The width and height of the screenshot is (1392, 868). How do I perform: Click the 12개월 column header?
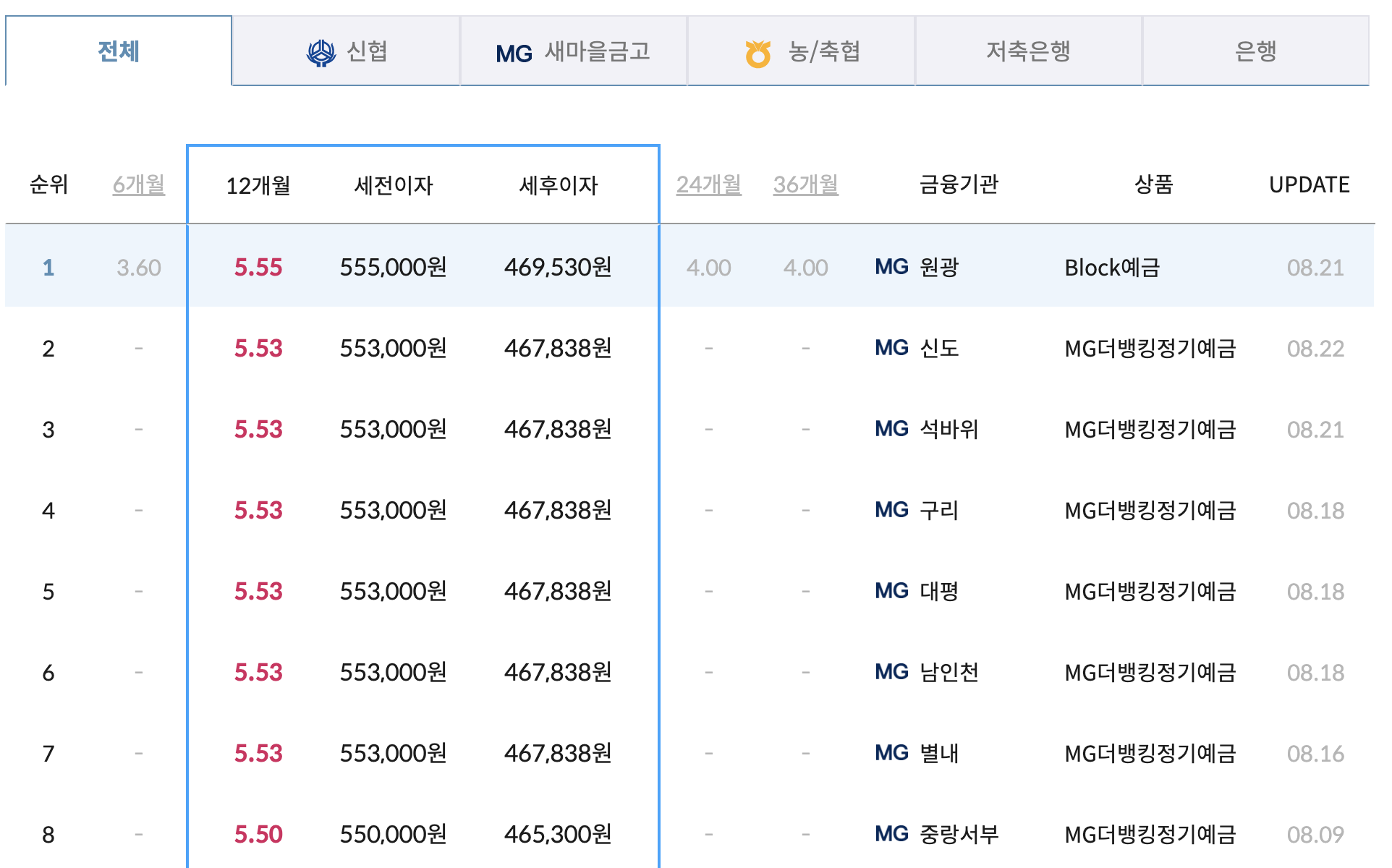pyautogui.click(x=258, y=185)
